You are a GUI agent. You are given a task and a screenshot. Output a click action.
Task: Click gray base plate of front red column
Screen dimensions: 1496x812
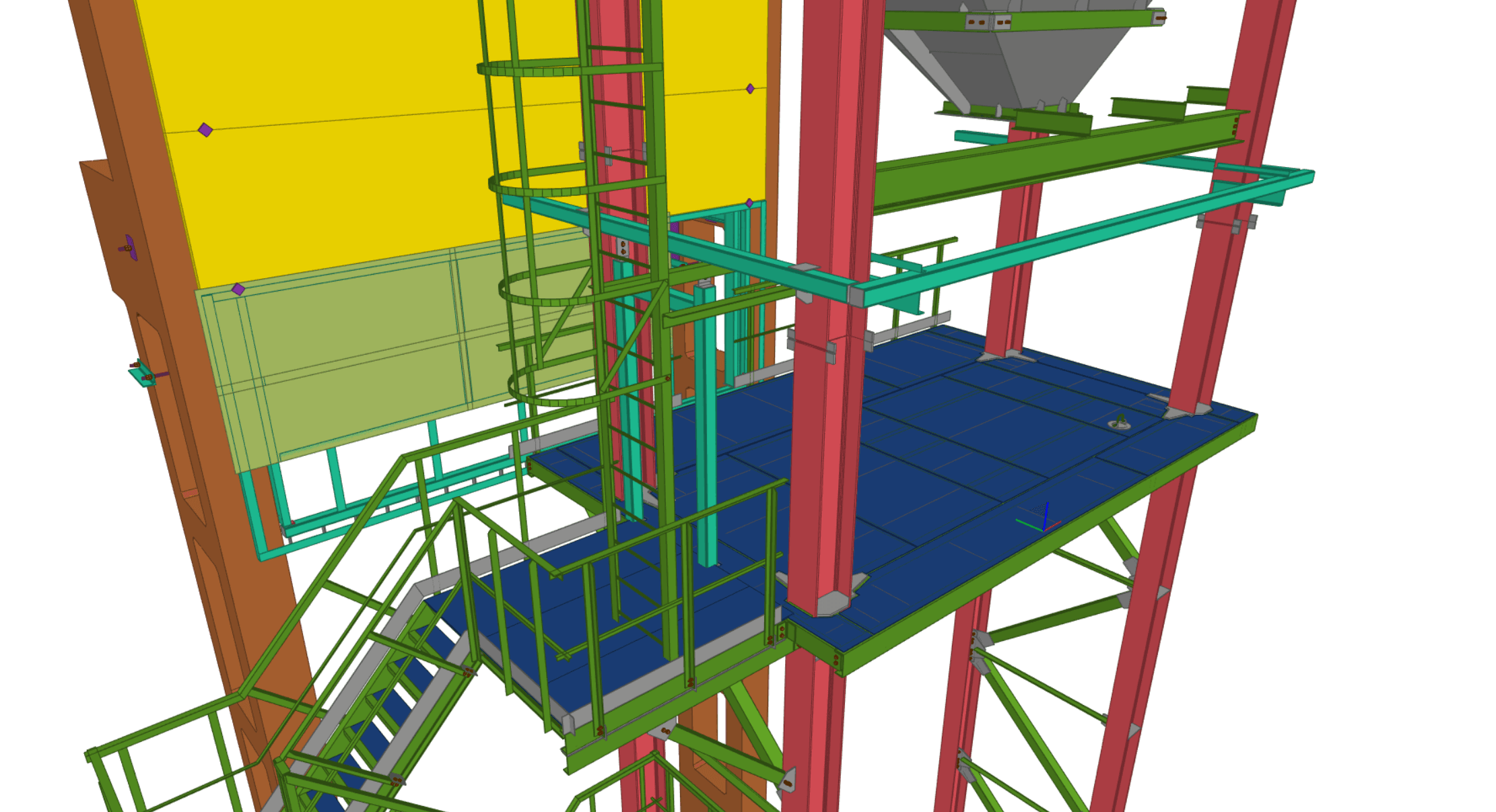(832, 602)
